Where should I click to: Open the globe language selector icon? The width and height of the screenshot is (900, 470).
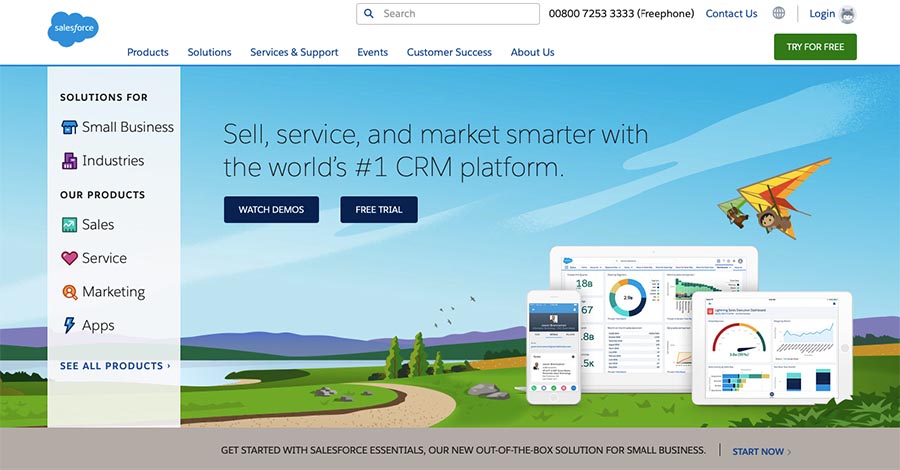point(778,13)
